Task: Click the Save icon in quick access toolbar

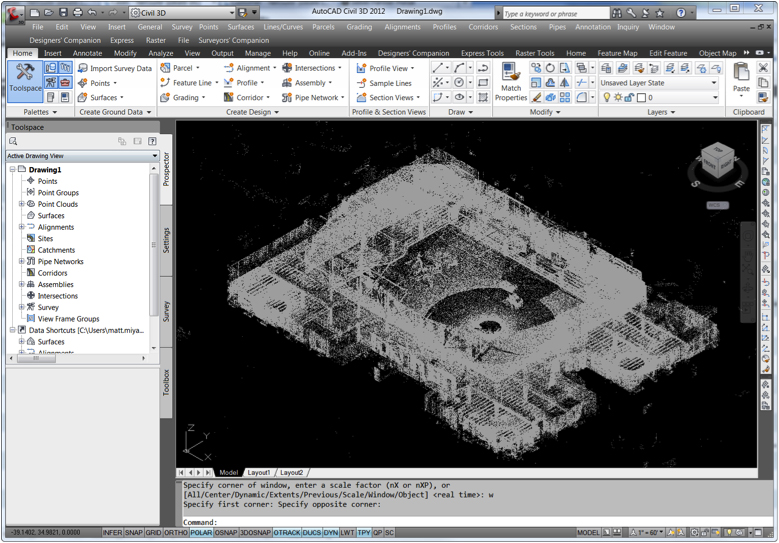Action: (63, 13)
